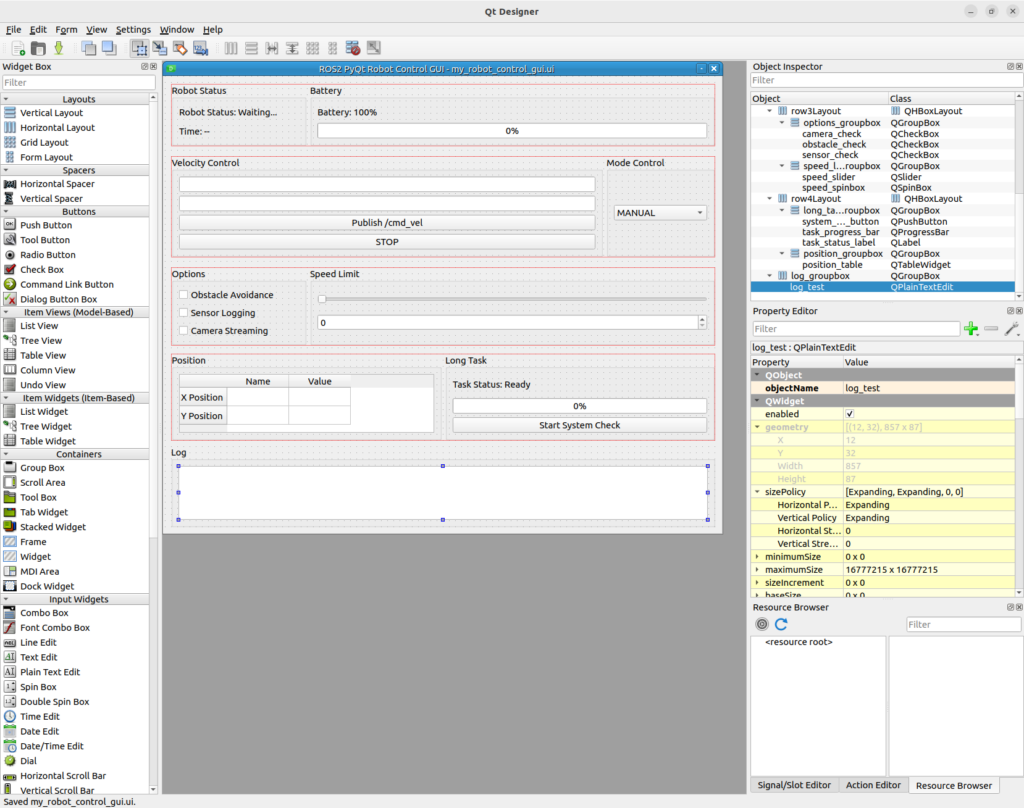Expand the minimumSize property
The image size is (1024, 808).
pyautogui.click(x=758, y=557)
